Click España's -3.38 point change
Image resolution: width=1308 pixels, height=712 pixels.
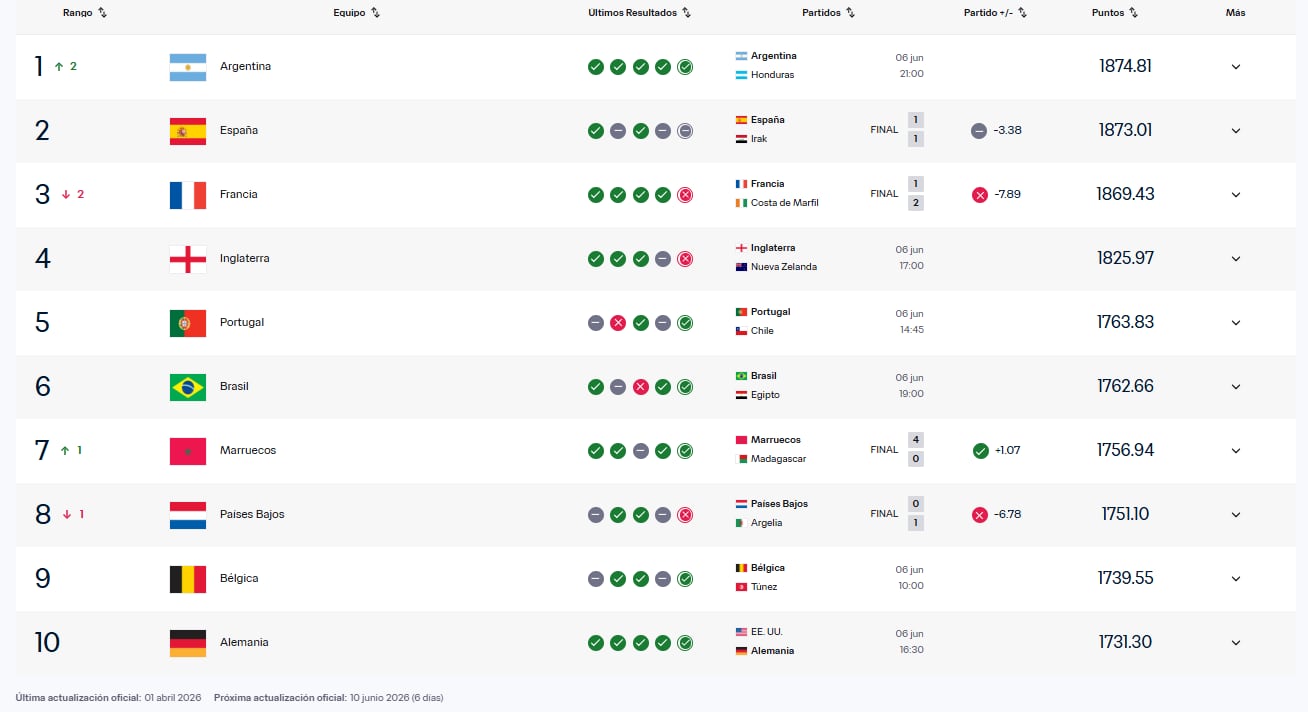(x=1007, y=131)
